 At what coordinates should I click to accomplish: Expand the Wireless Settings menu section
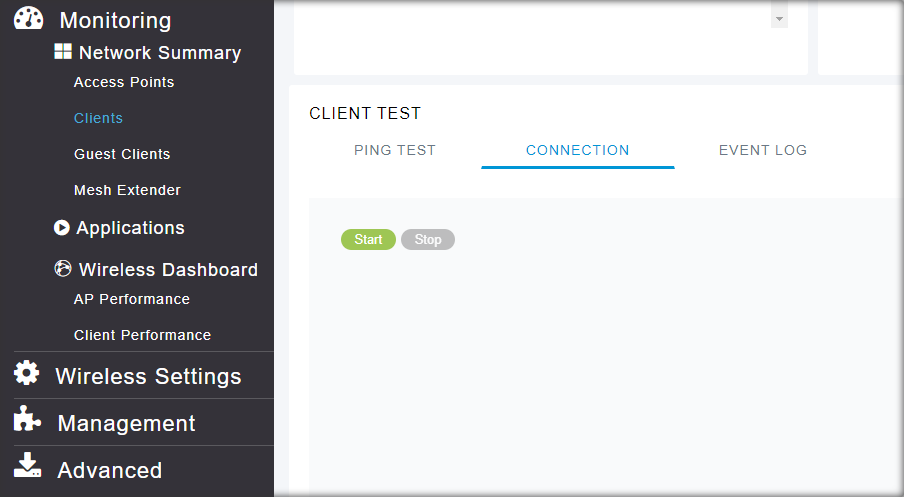pyautogui.click(x=148, y=376)
